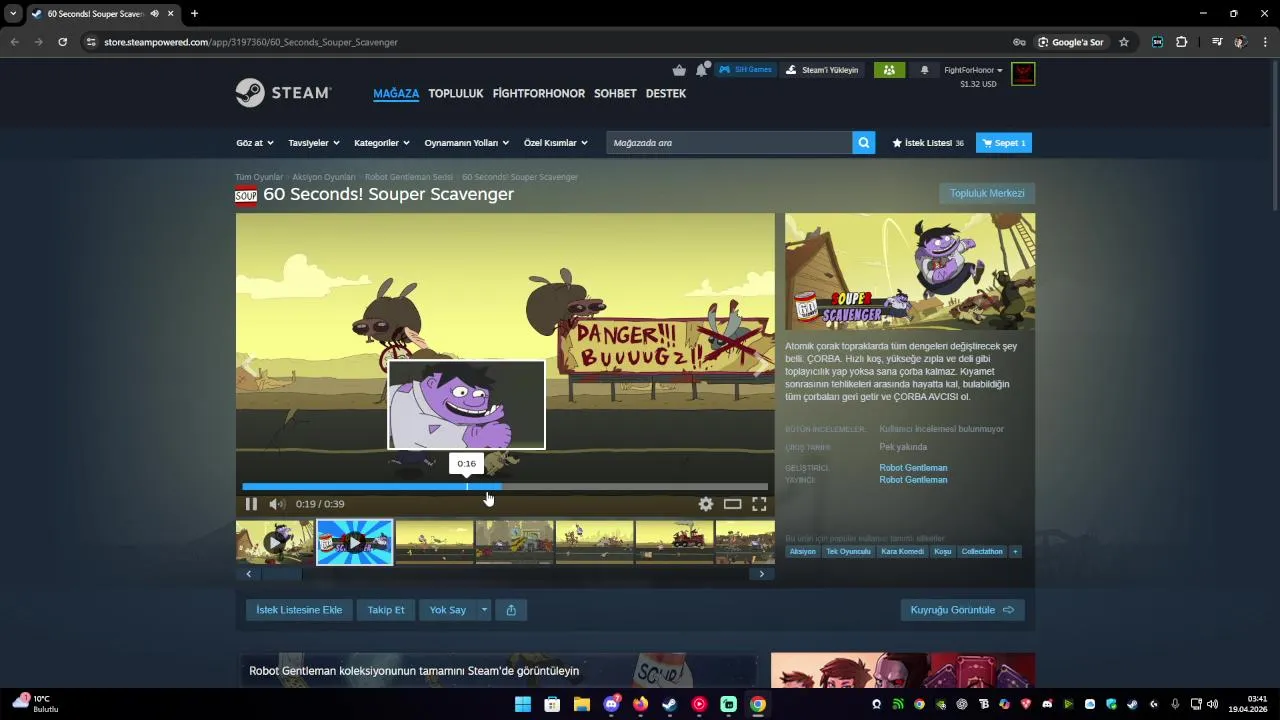Open Windows Start menu
1280x720 pixels.
click(523, 704)
